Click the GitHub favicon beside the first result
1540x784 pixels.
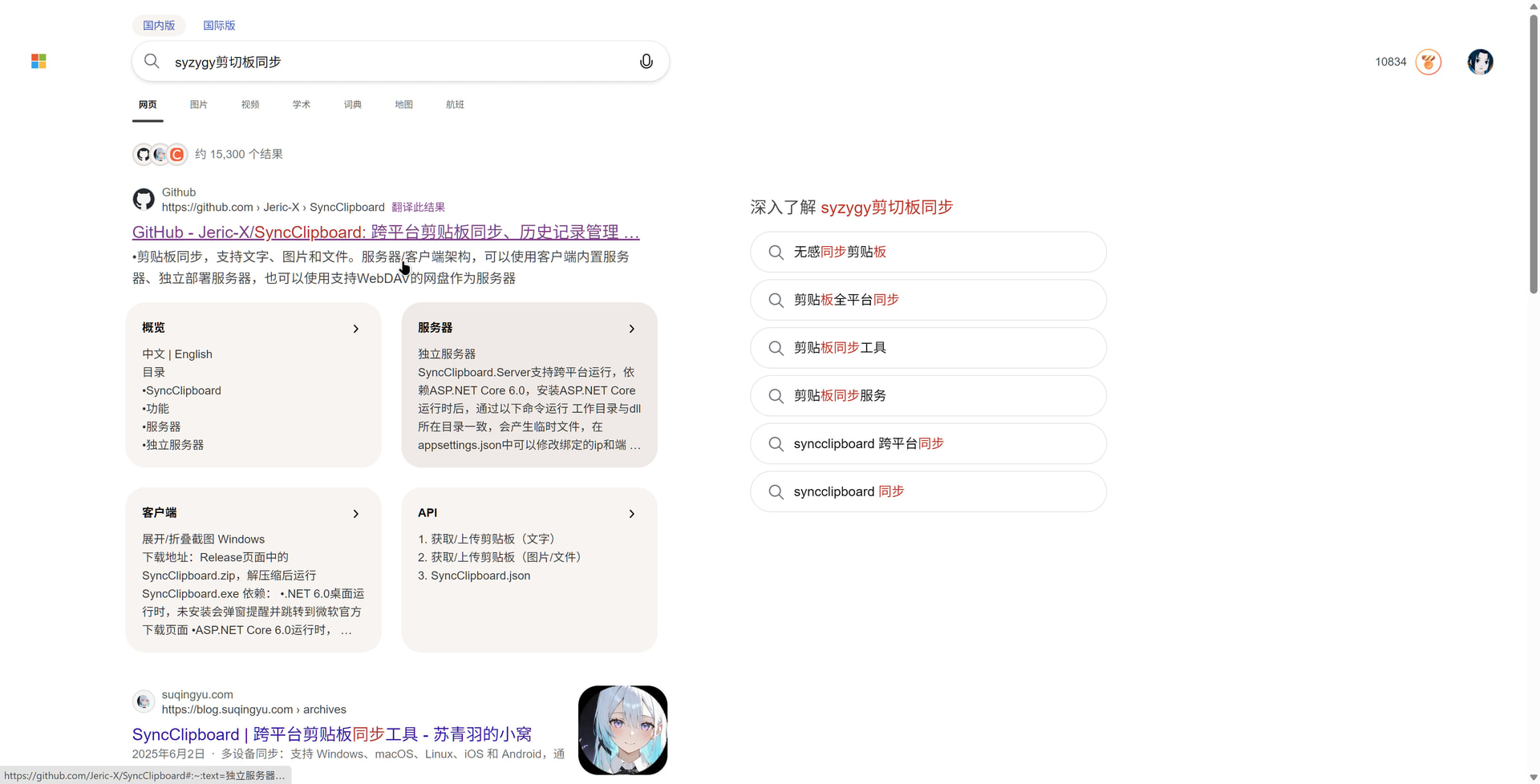pos(144,200)
